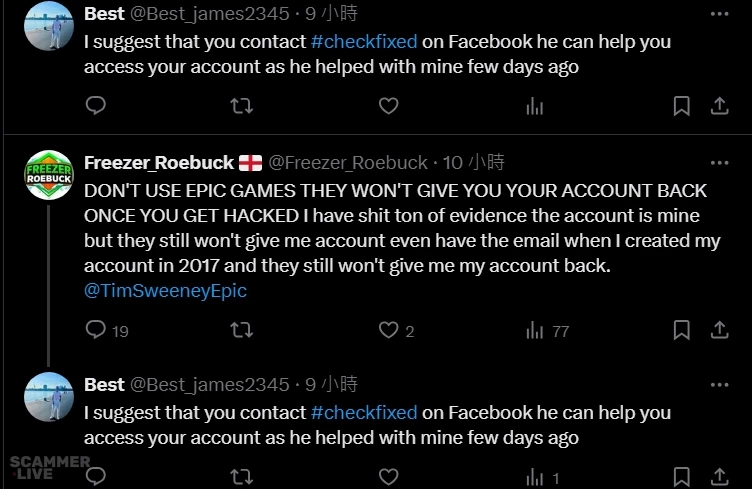Bookmark the top Best tweet

click(681, 105)
